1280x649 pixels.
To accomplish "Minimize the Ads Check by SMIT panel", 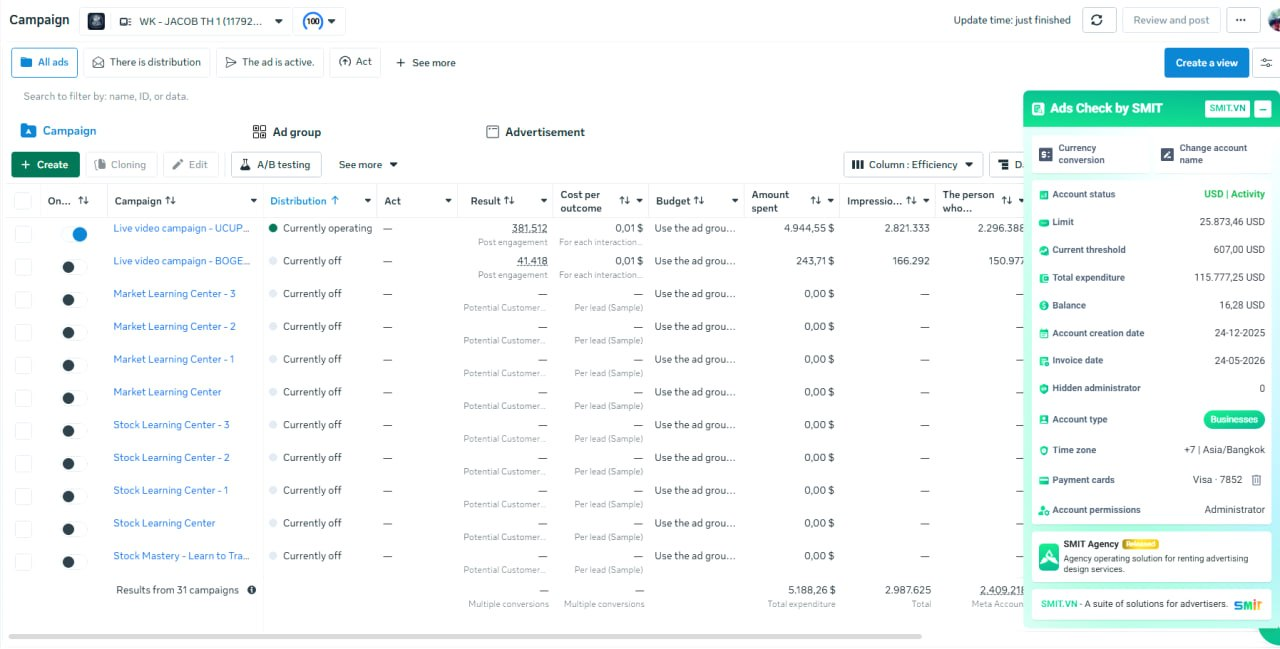I will [1263, 108].
